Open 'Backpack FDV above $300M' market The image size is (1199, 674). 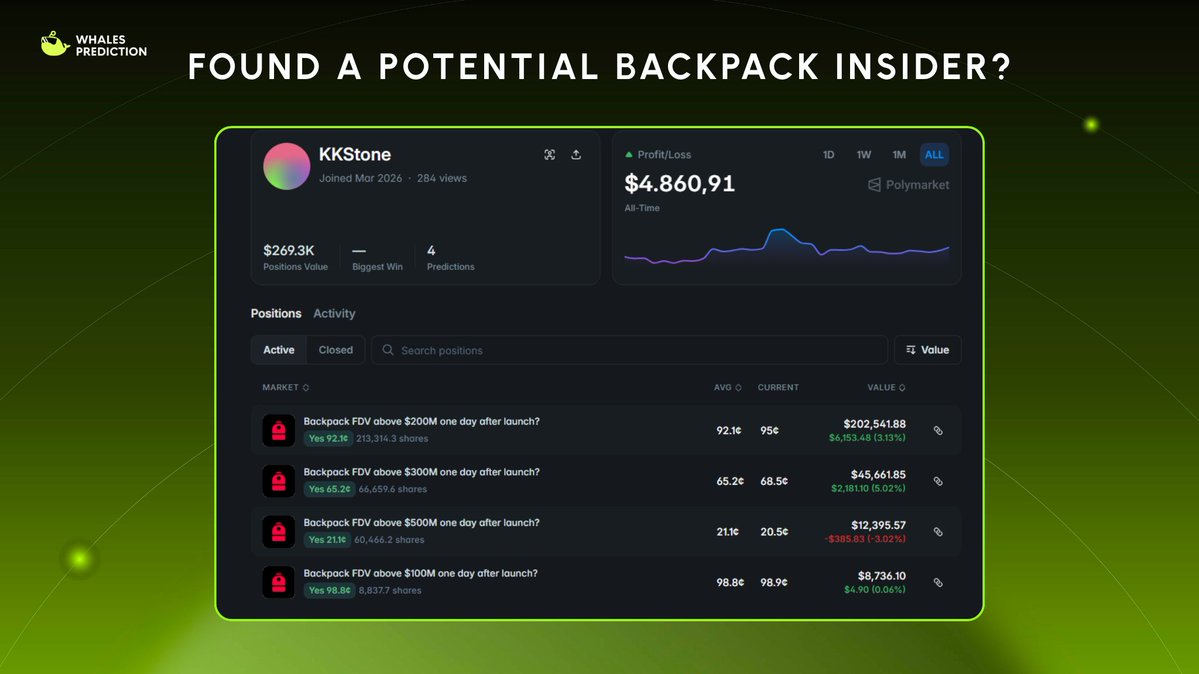pyautogui.click(x=421, y=472)
